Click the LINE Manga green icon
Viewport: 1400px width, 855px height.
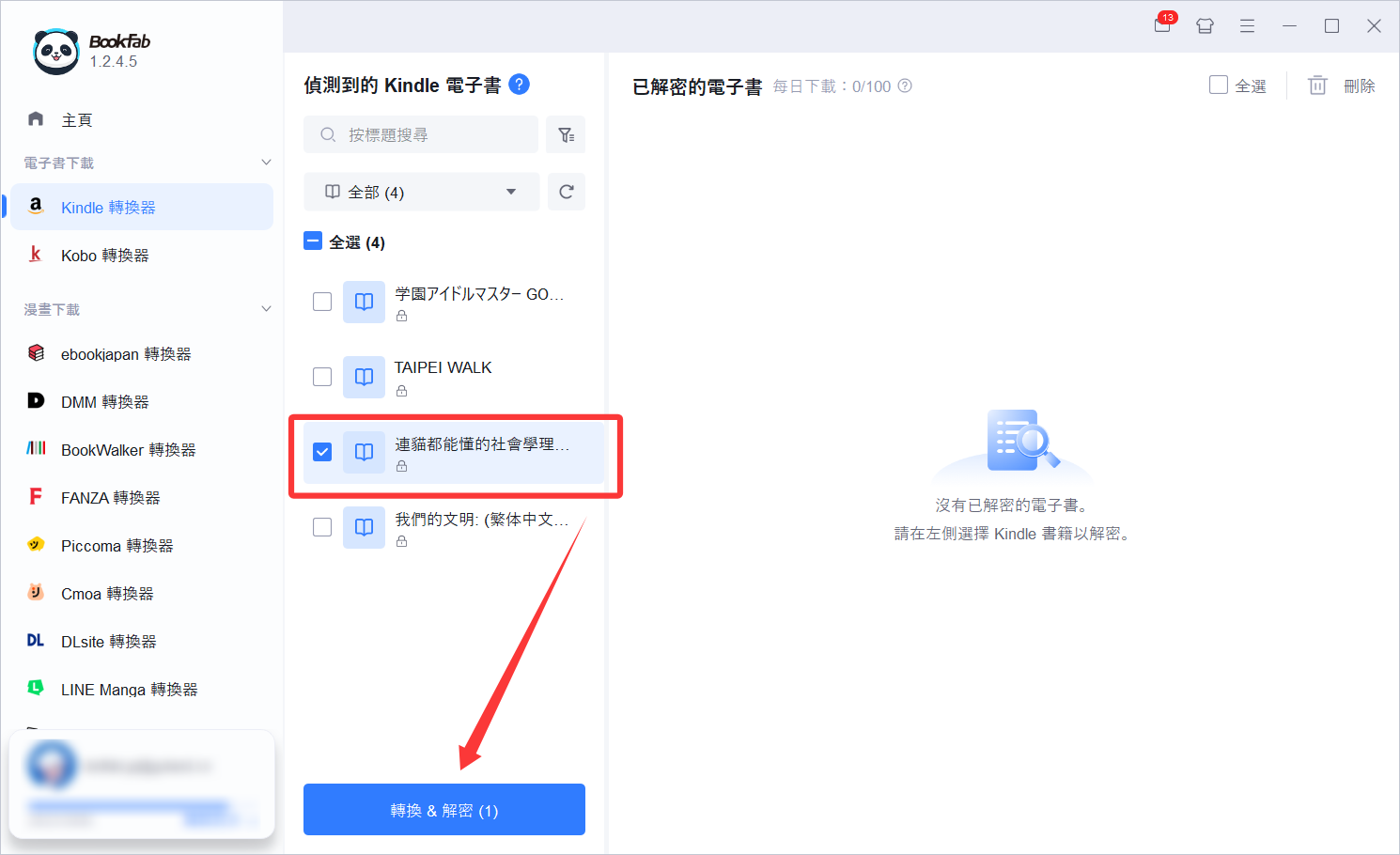click(x=36, y=688)
